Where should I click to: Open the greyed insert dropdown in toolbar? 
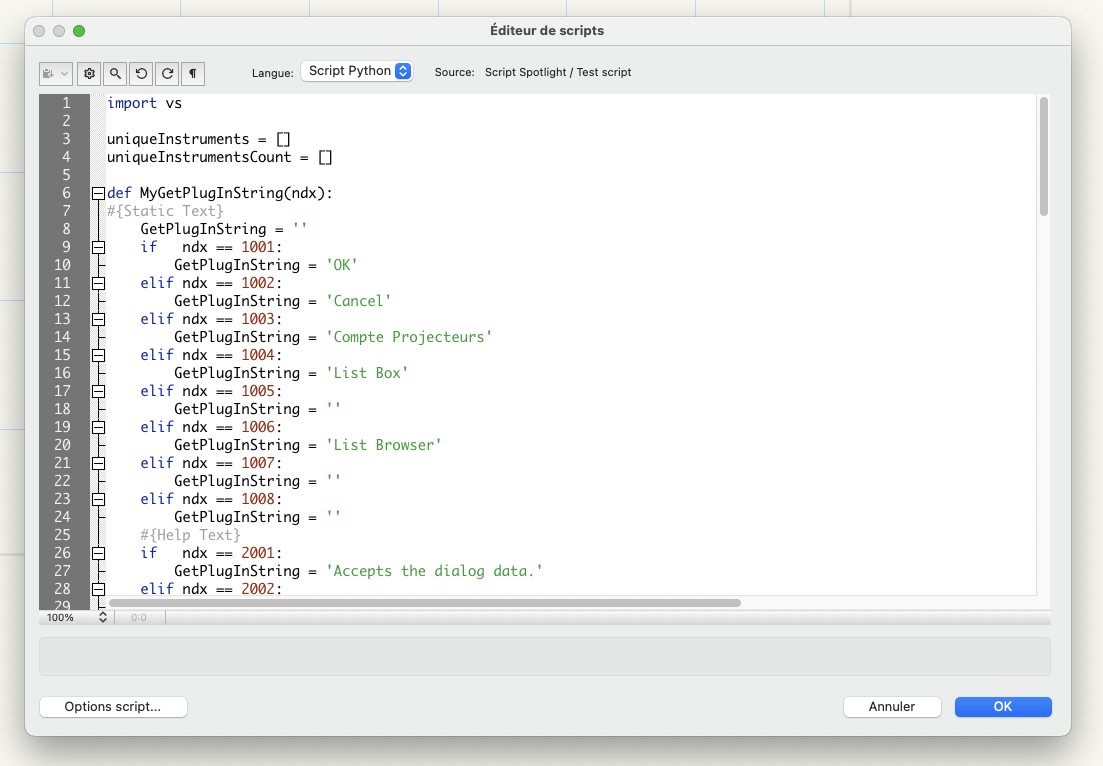tap(56, 73)
